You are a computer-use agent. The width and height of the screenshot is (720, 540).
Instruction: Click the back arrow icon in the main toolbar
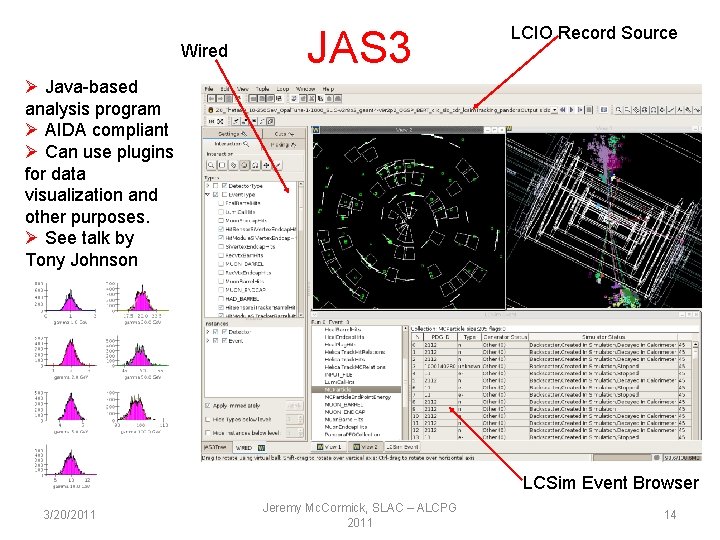211,99
